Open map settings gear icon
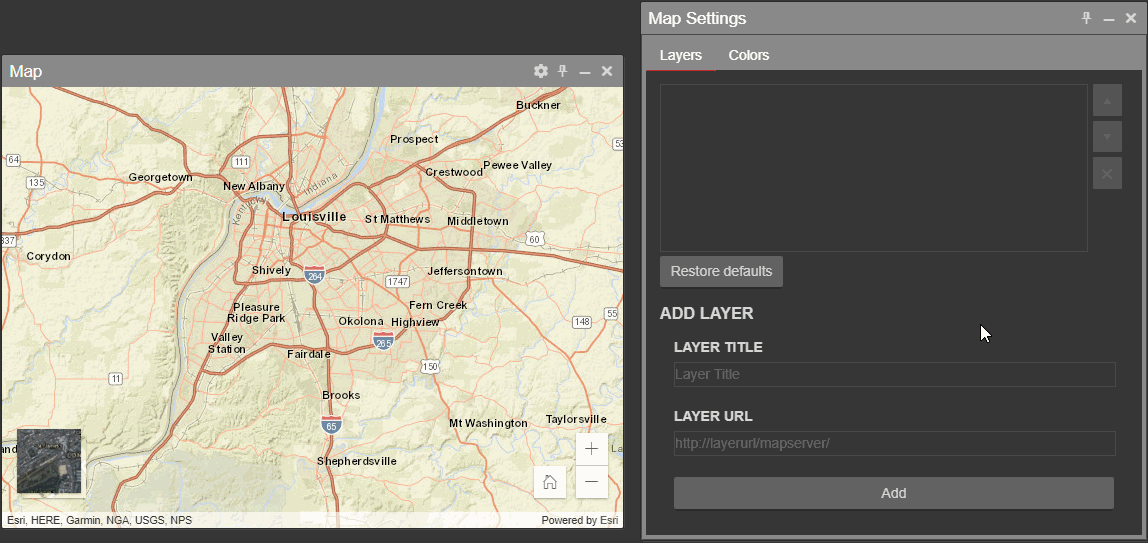Screen dimensions: 1148x543 click(541, 71)
